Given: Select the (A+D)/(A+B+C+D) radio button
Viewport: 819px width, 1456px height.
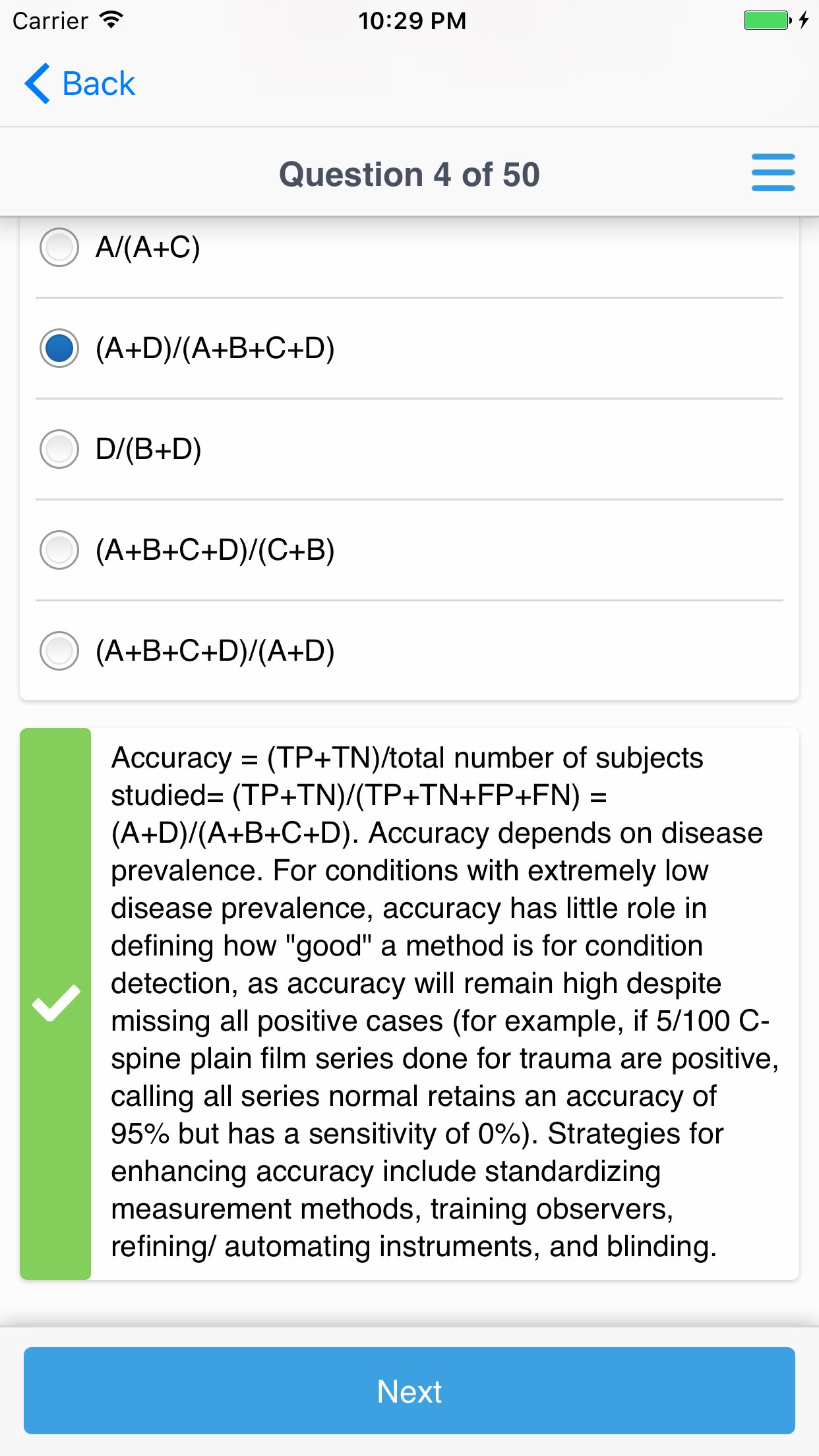Looking at the screenshot, I should (x=59, y=348).
